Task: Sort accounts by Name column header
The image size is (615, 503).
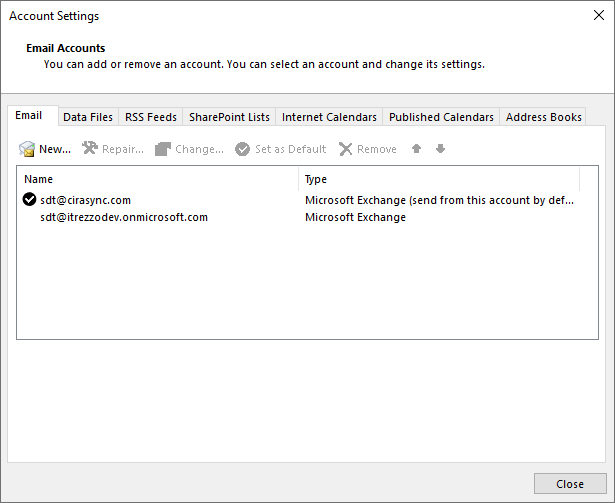Action: (158, 179)
